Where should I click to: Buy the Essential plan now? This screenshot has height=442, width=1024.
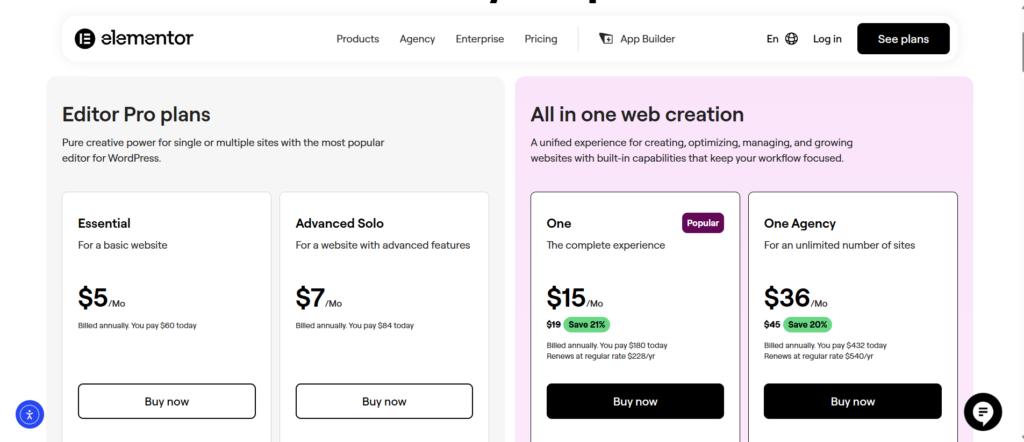pos(167,401)
